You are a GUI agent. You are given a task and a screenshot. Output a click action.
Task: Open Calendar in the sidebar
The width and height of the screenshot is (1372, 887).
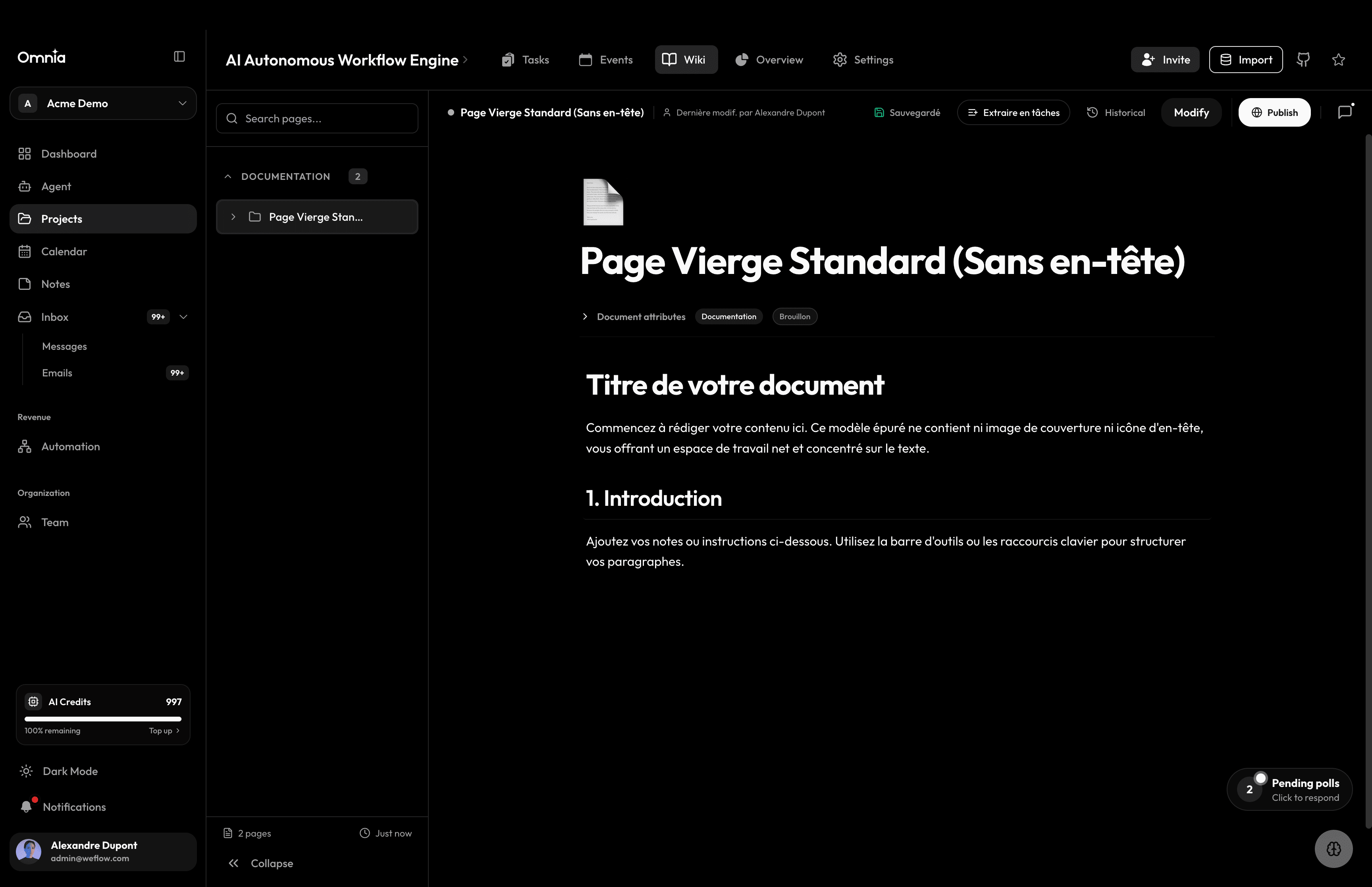[103, 251]
